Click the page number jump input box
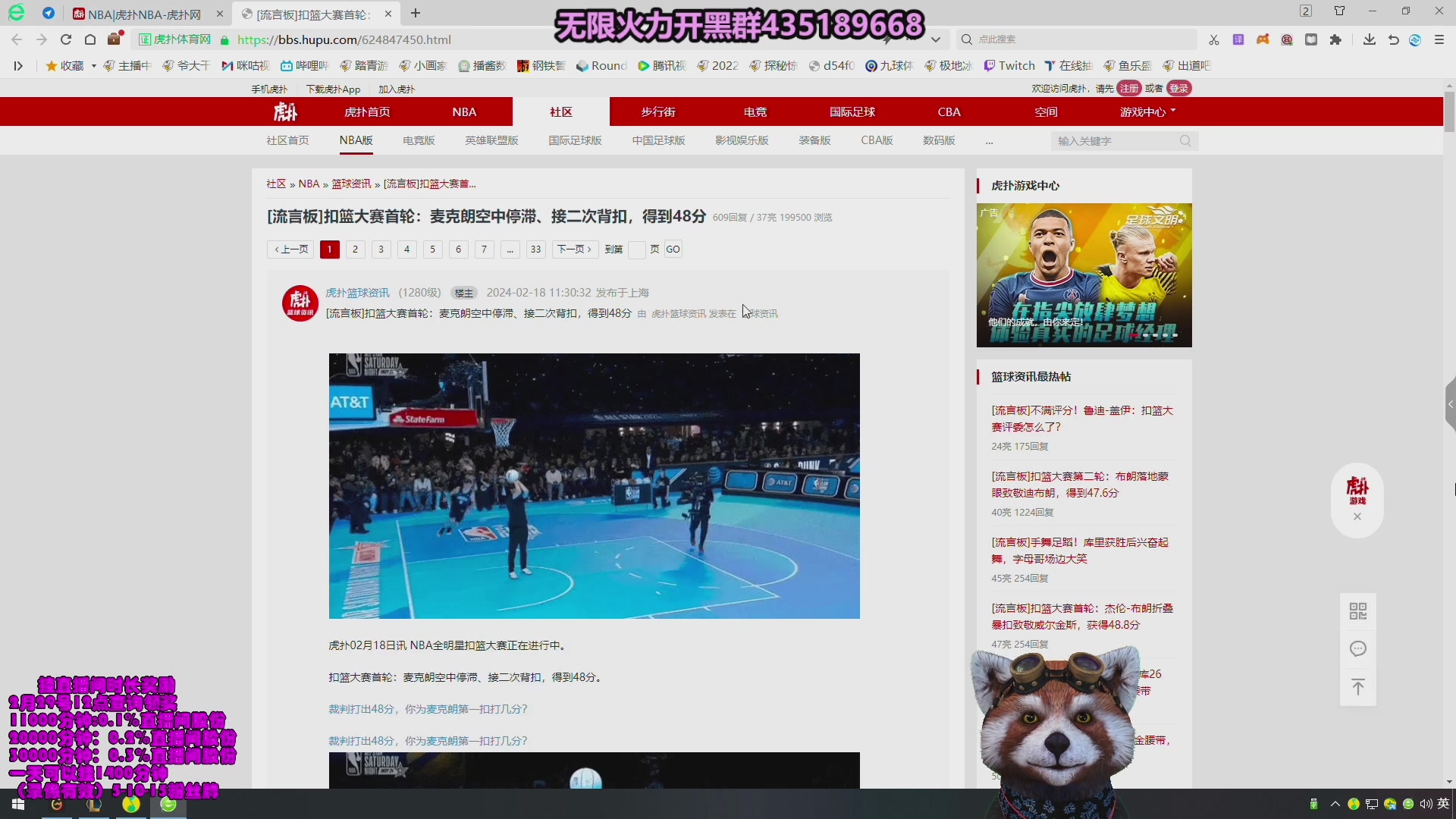1456x819 pixels. click(x=636, y=249)
